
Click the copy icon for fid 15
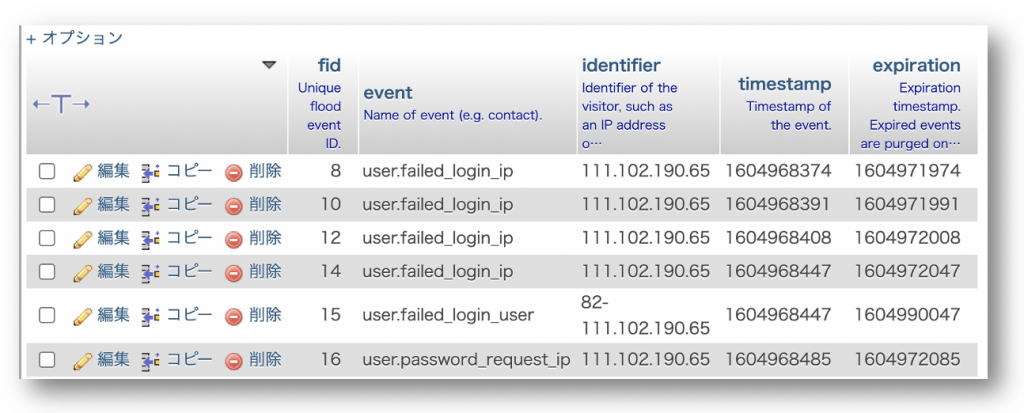tap(151, 316)
